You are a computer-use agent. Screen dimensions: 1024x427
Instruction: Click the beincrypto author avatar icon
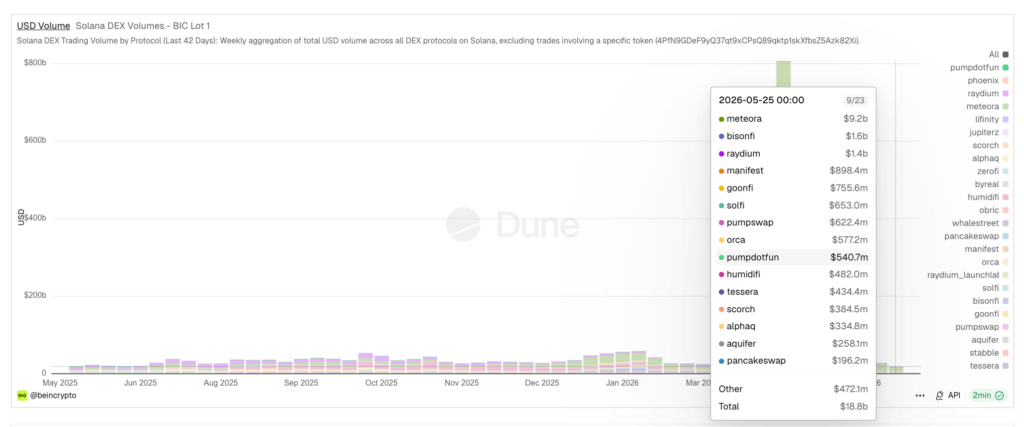[22, 395]
